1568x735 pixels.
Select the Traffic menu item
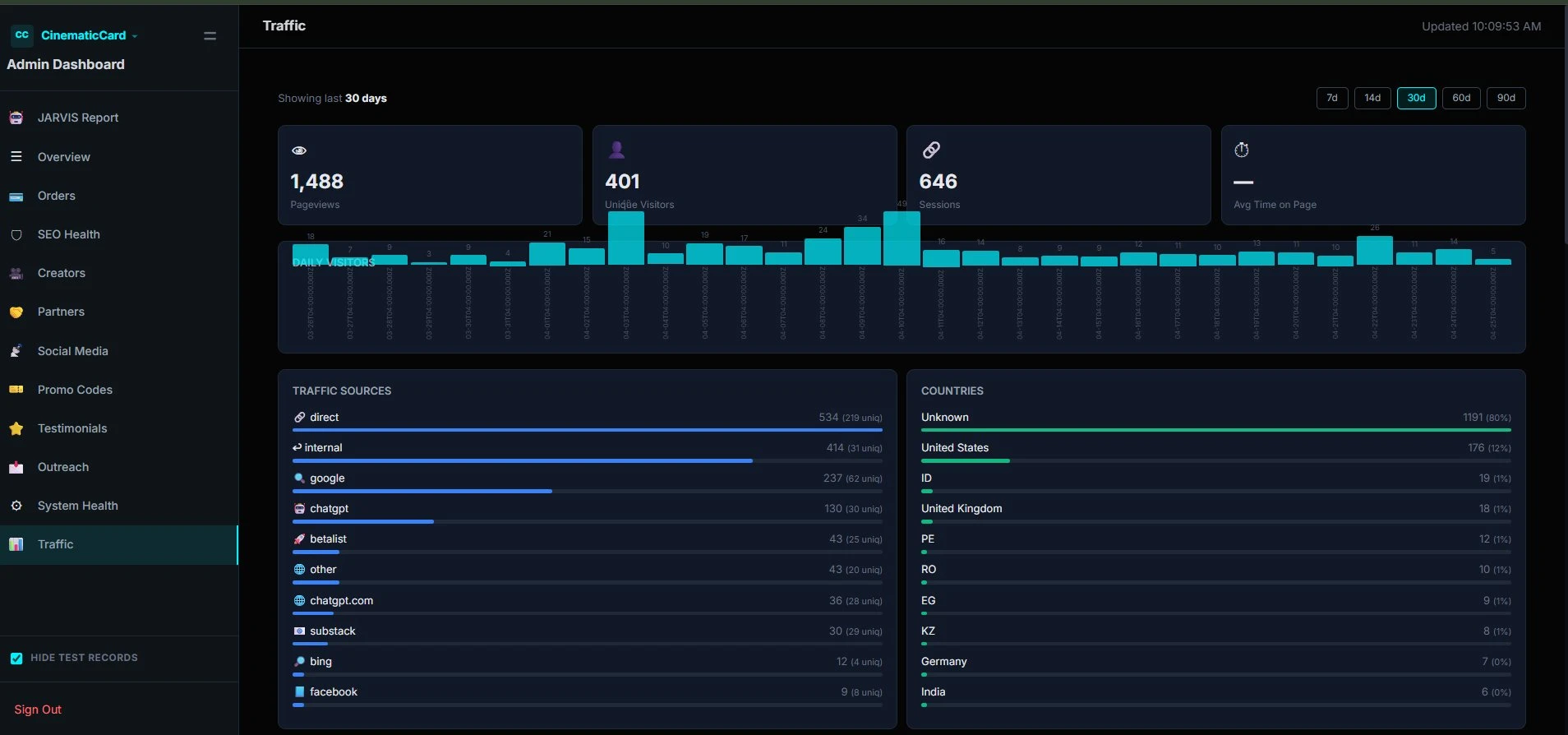tap(119, 544)
